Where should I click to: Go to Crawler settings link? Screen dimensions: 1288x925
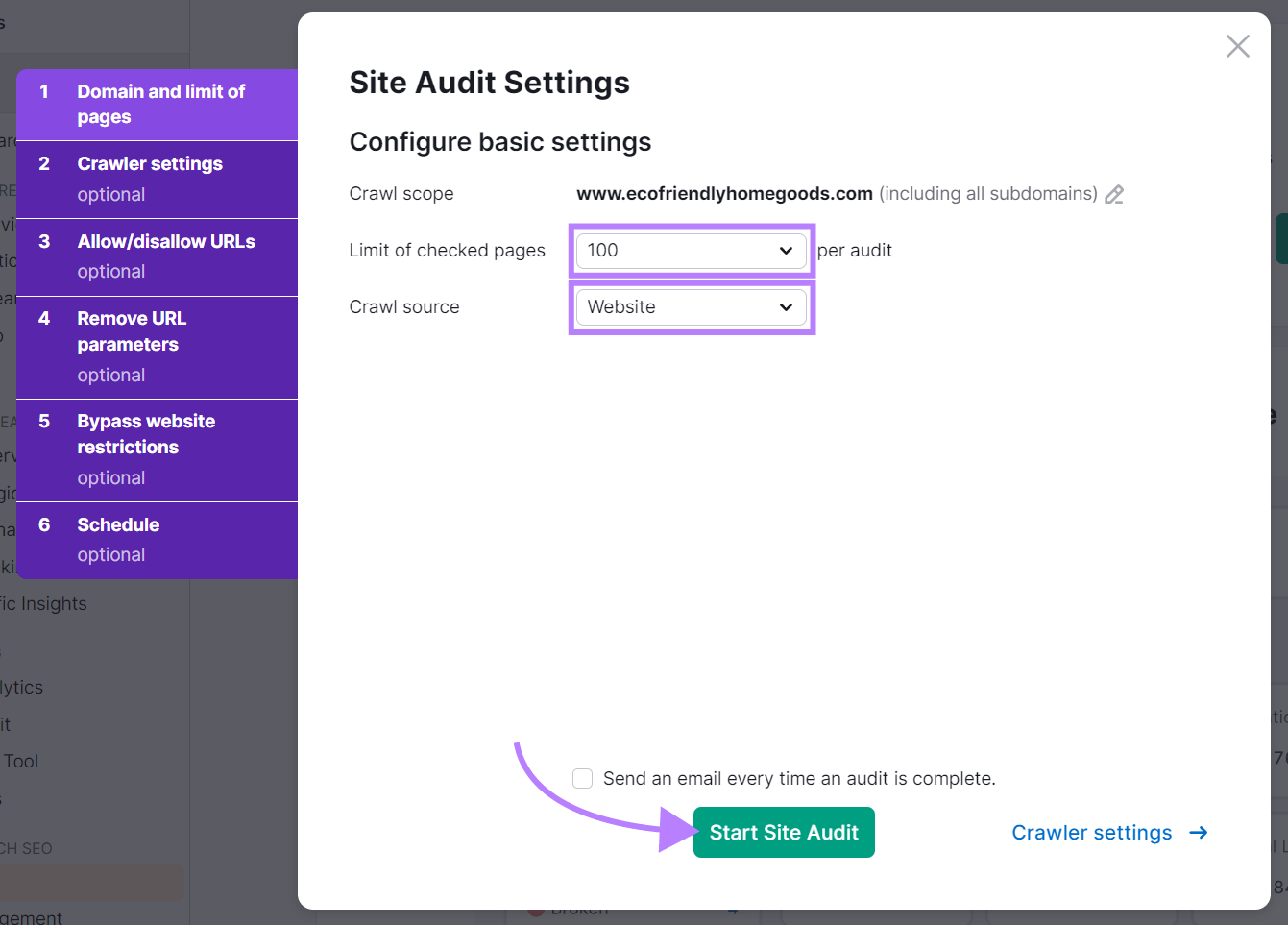1109,833
